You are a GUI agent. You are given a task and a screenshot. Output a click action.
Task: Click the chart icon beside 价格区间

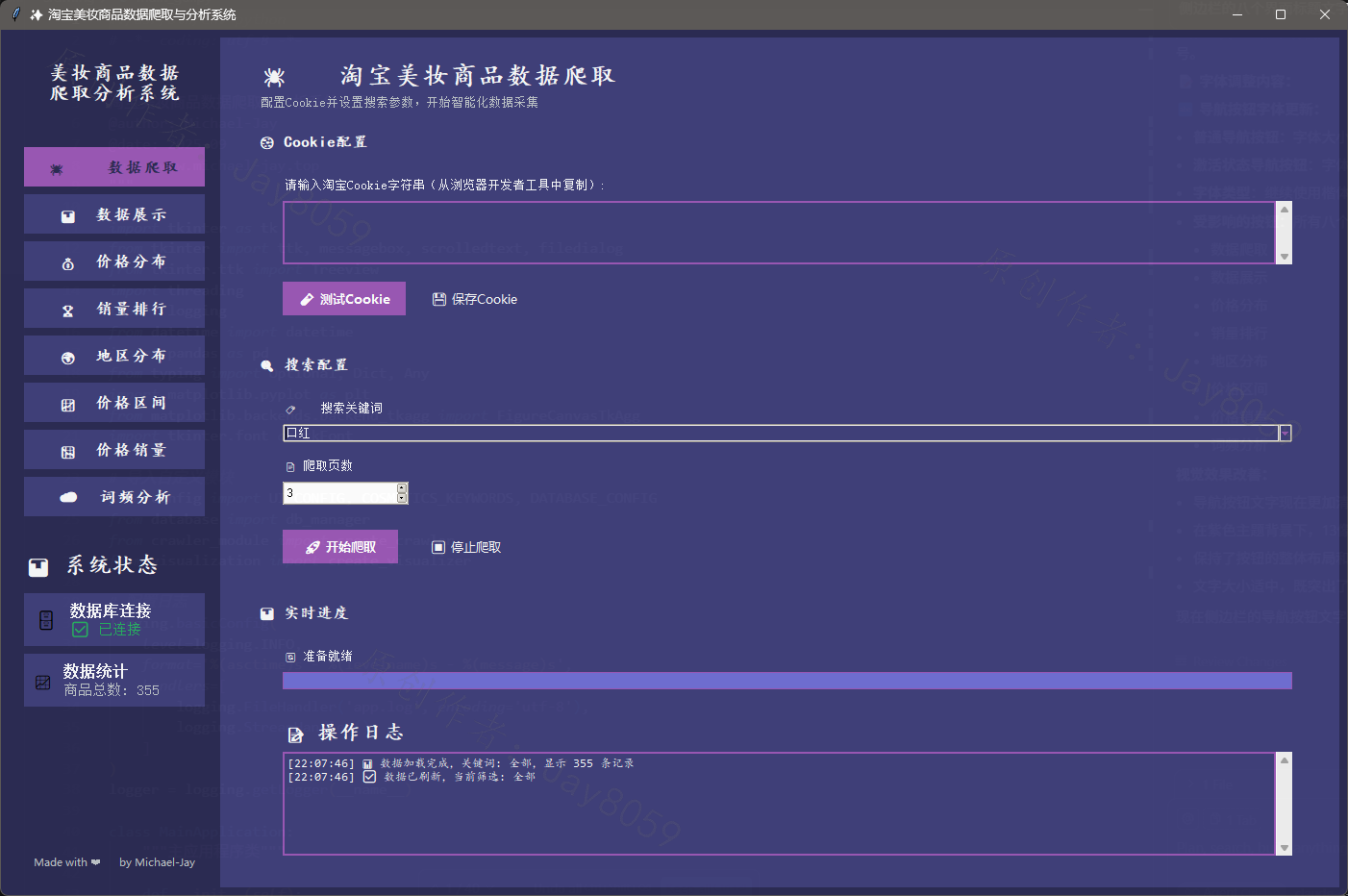[68, 405]
